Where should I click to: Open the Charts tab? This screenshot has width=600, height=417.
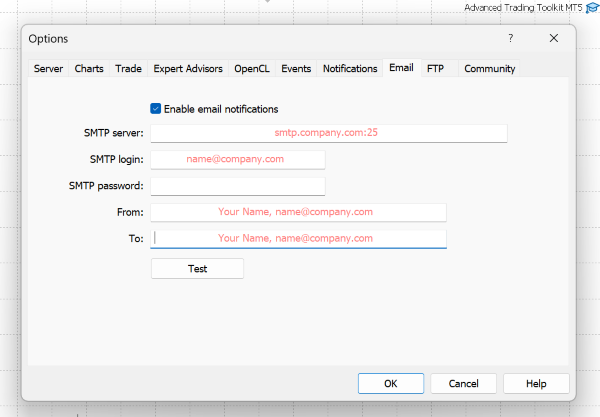[x=89, y=69]
